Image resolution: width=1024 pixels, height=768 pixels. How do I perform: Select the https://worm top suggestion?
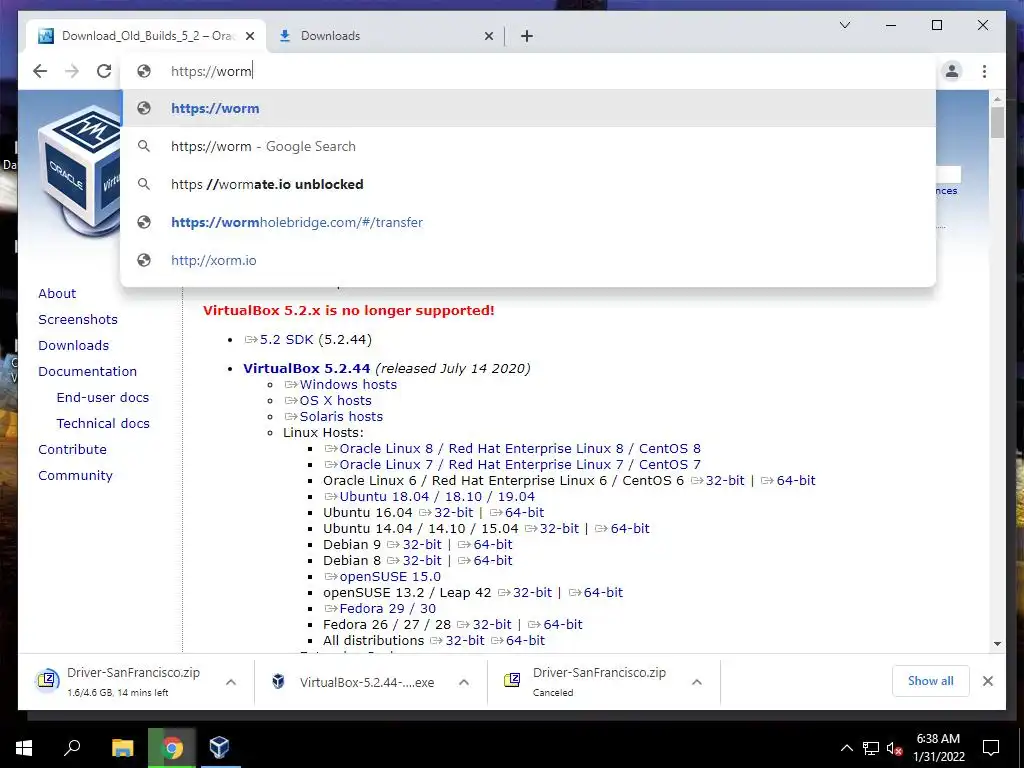click(529, 108)
